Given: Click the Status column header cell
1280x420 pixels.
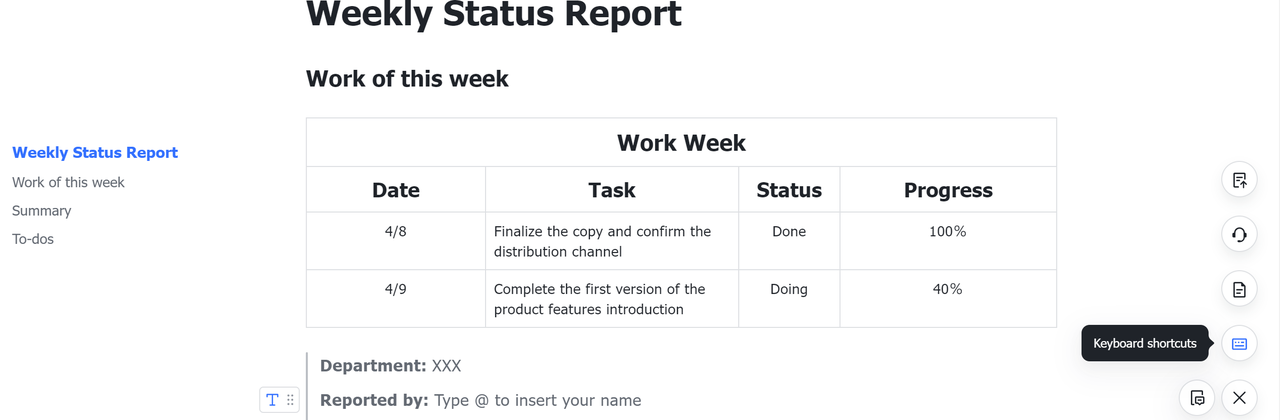Looking at the screenshot, I should click(789, 190).
